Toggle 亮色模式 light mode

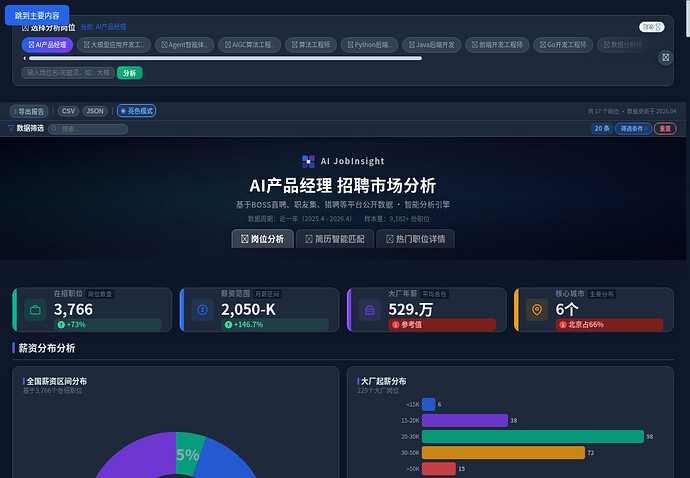tap(136, 111)
